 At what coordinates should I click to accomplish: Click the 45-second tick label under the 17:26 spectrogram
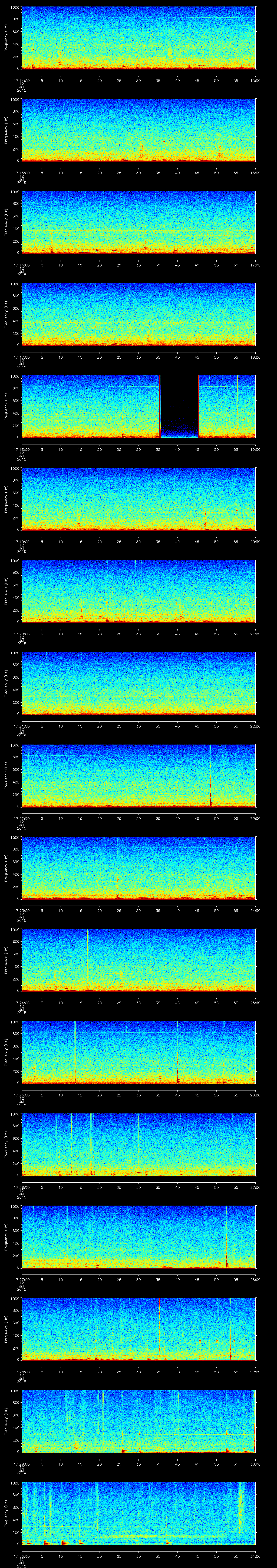click(197, 1187)
